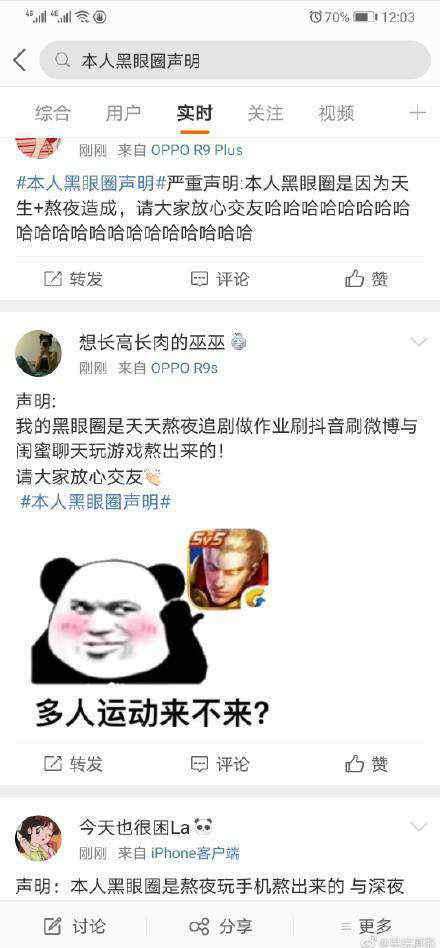The height and width of the screenshot is (948, 440).
Task: Repost the first post via 转发 icon
Action: click(x=73, y=279)
